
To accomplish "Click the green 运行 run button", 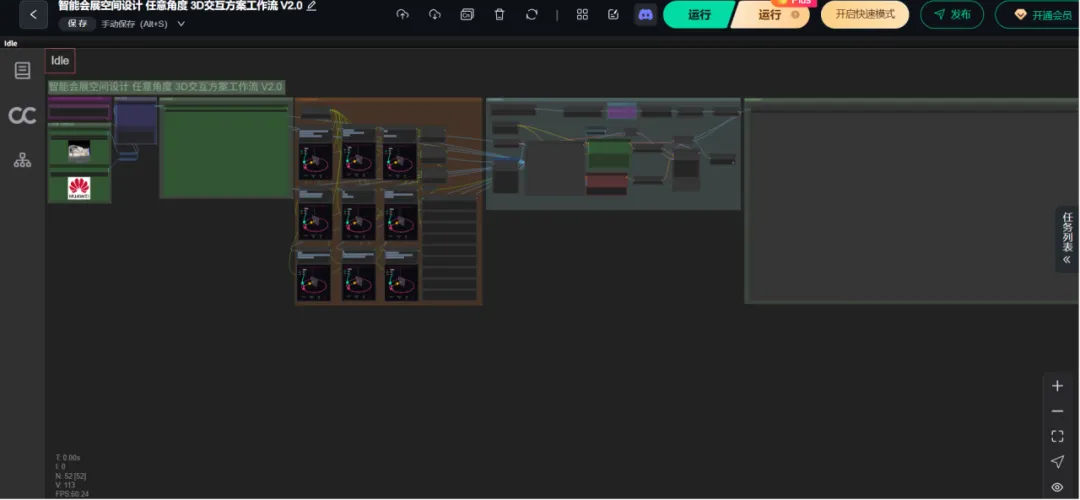I will click(698, 14).
